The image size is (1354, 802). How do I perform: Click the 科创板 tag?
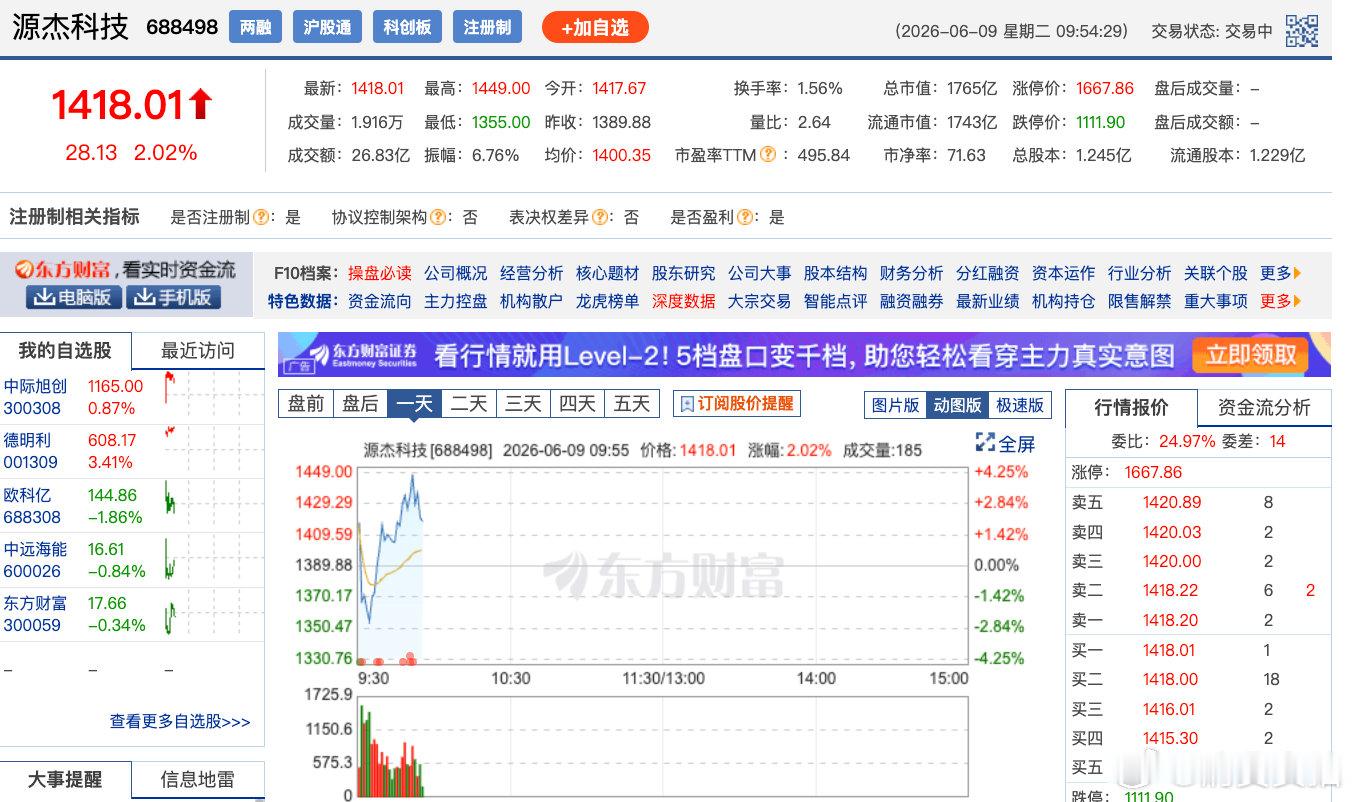407,27
